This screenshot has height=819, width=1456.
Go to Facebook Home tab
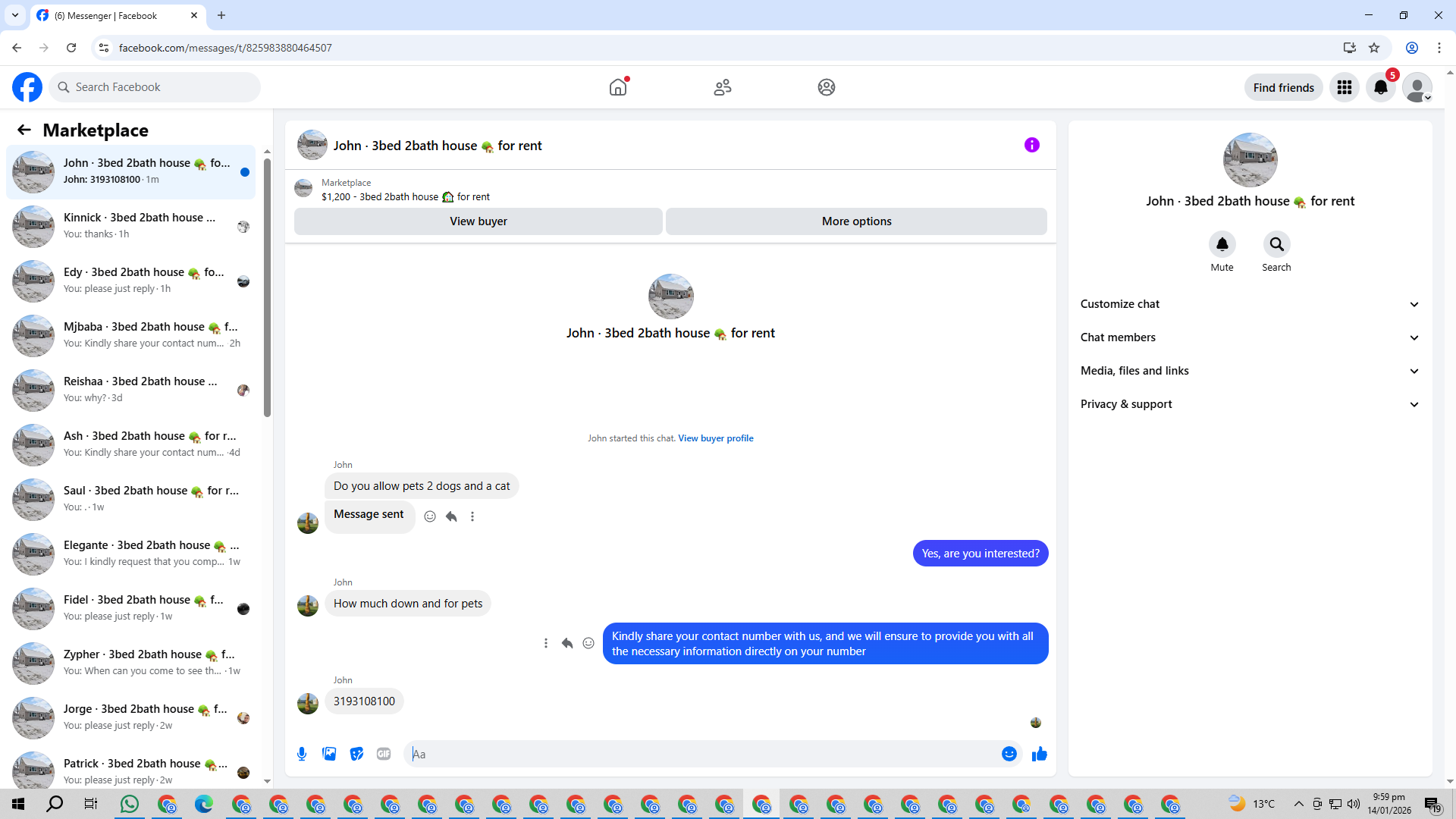pyautogui.click(x=618, y=87)
